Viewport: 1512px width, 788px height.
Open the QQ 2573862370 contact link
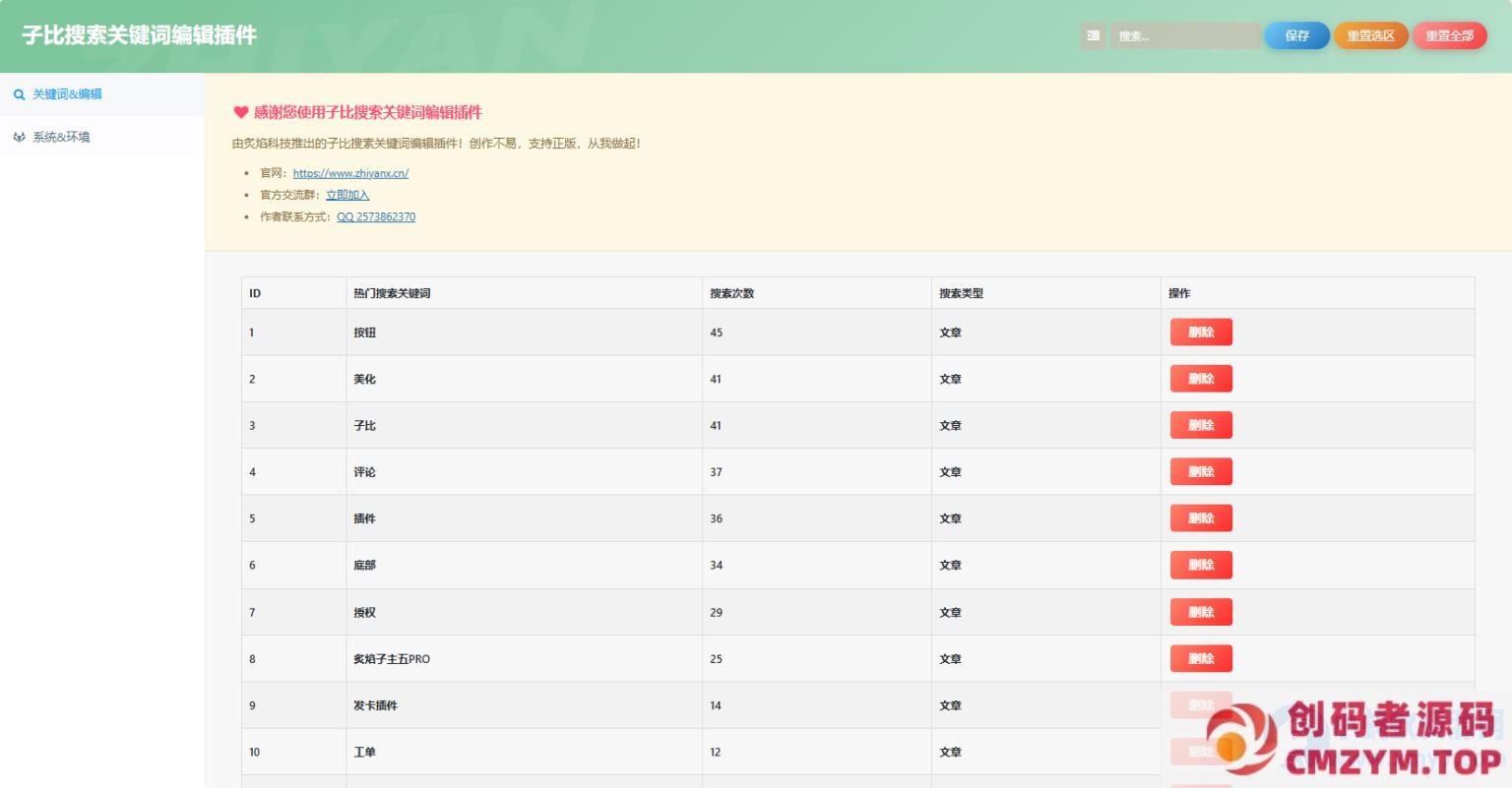(x=376, y=216)
